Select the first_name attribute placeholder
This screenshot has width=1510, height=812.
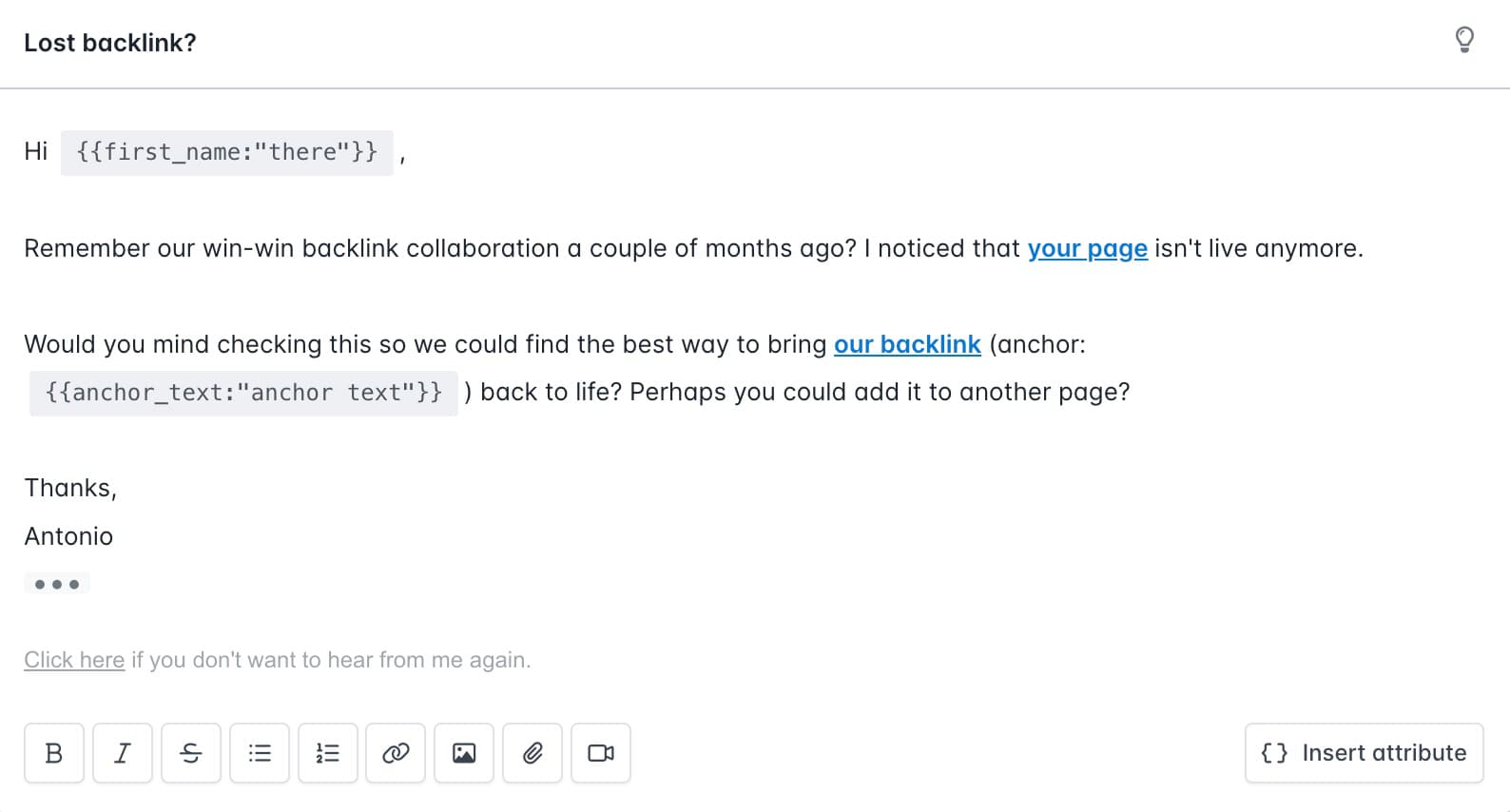[227, 152]
